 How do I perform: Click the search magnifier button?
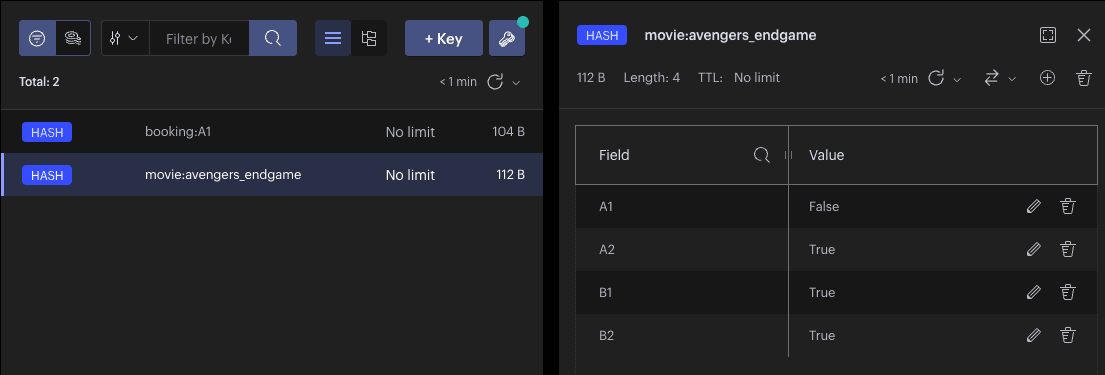pyautogui.click(x=273, y=38)
